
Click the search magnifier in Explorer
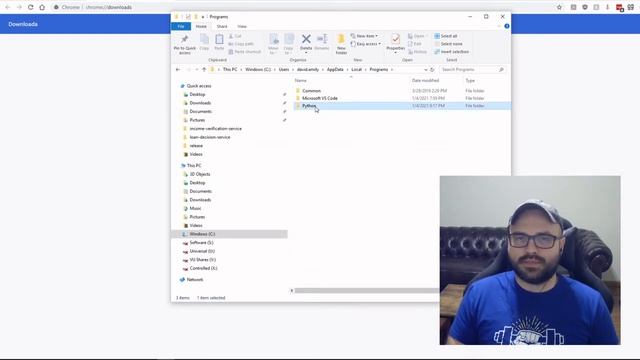[x=501, y=70]
